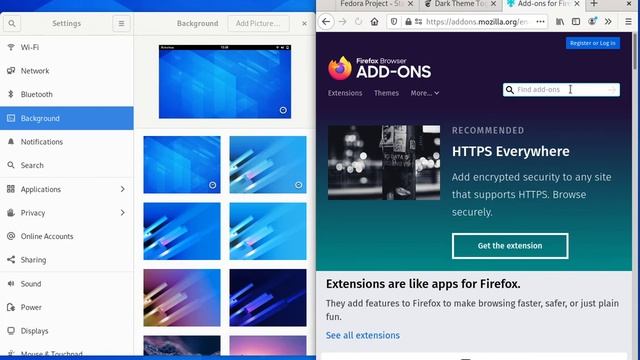The width and height of the screenshot is (640, 360).
Task: Click the Privacy hand icon
Action: (11, 213)
